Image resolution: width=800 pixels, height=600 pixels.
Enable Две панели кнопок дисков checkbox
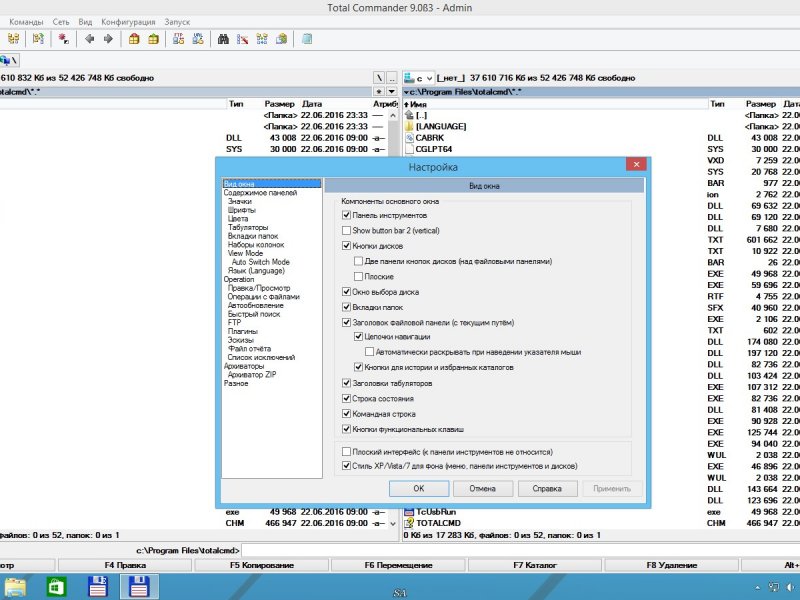(358, 261)
